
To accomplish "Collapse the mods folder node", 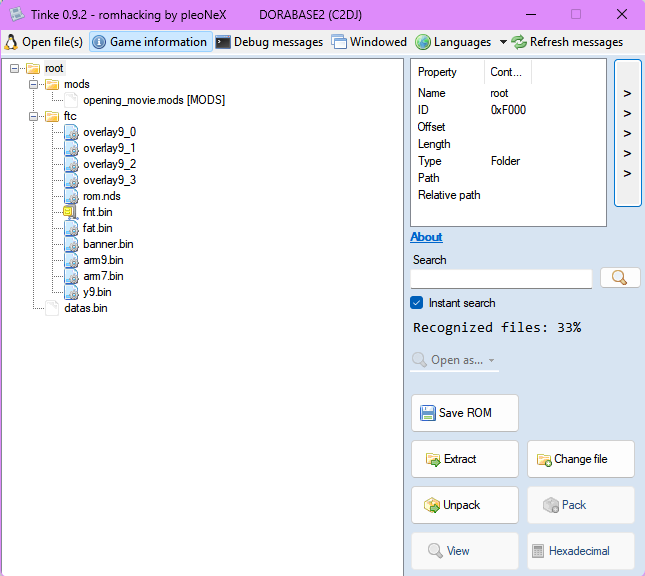I will pyautogui.click(x=33, y=84).
